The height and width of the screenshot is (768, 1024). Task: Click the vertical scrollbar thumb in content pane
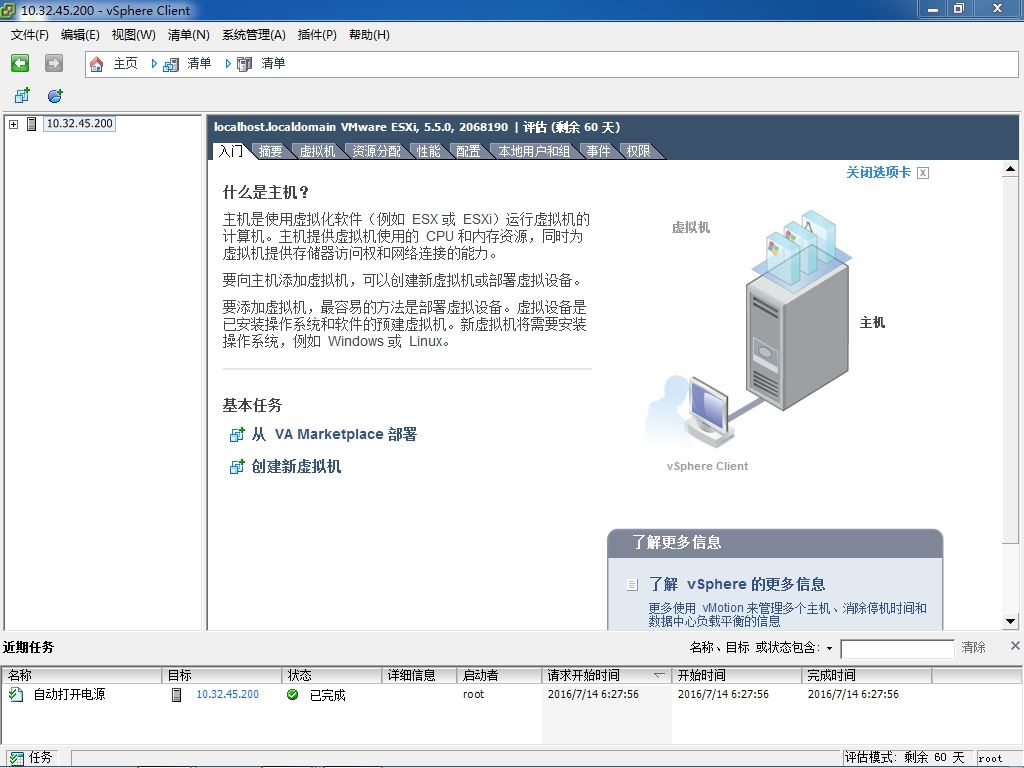[1010, 359]
